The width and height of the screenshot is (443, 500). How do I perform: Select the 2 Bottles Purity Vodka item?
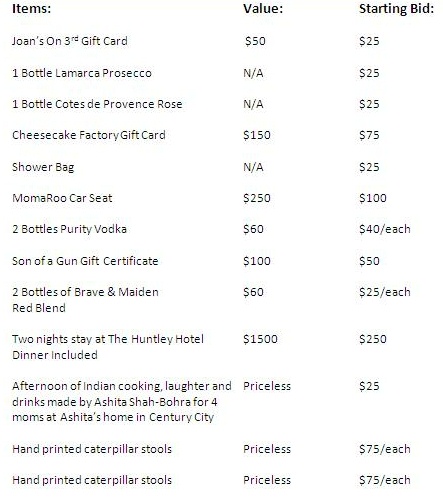coord(69,229)
